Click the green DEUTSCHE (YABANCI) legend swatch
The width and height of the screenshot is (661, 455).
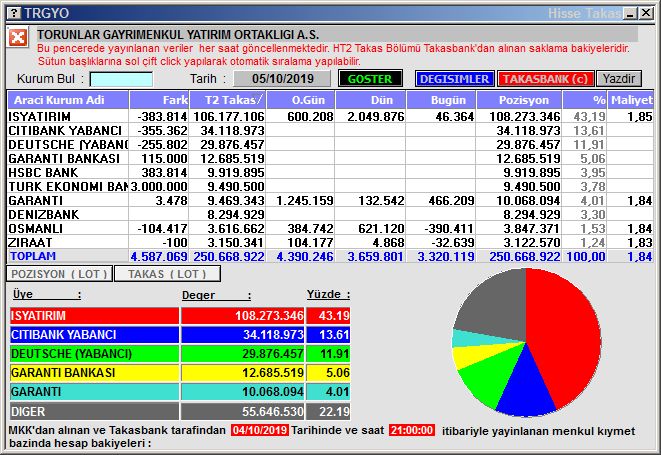pos(94,353)
